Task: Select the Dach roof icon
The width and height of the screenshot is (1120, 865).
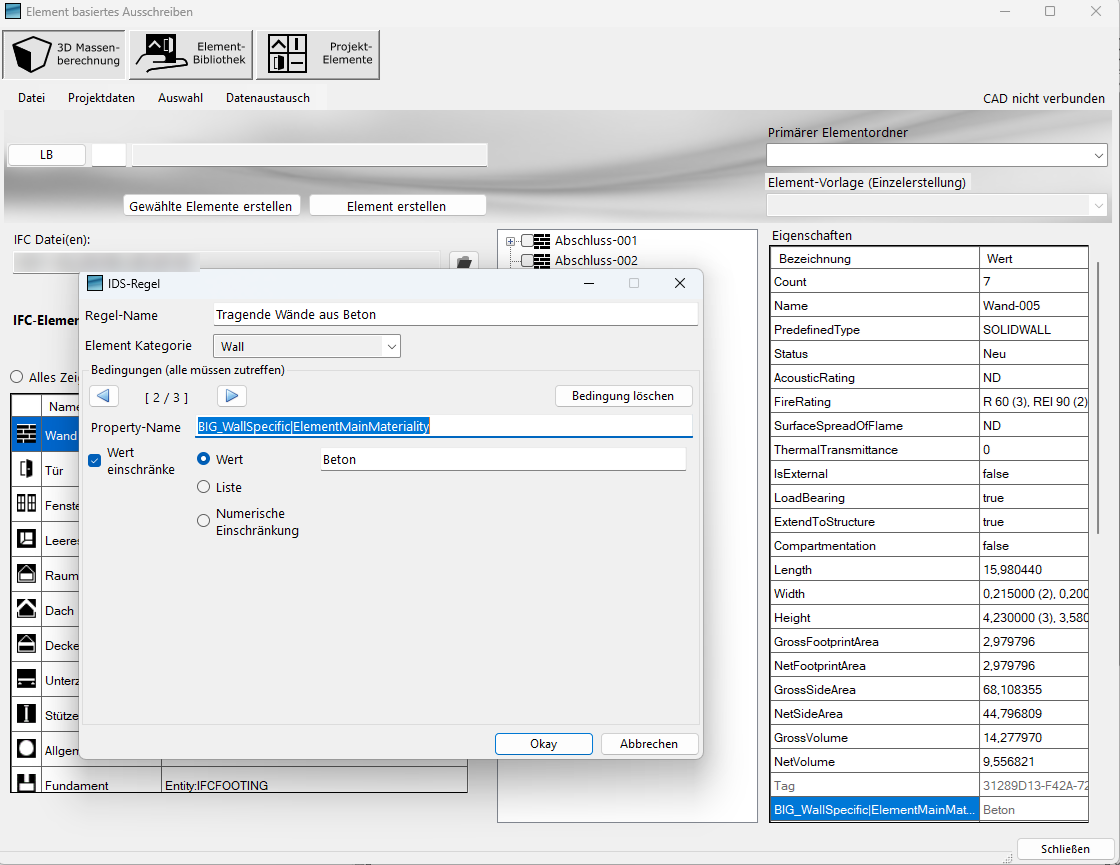Action: tap(26, 609)
